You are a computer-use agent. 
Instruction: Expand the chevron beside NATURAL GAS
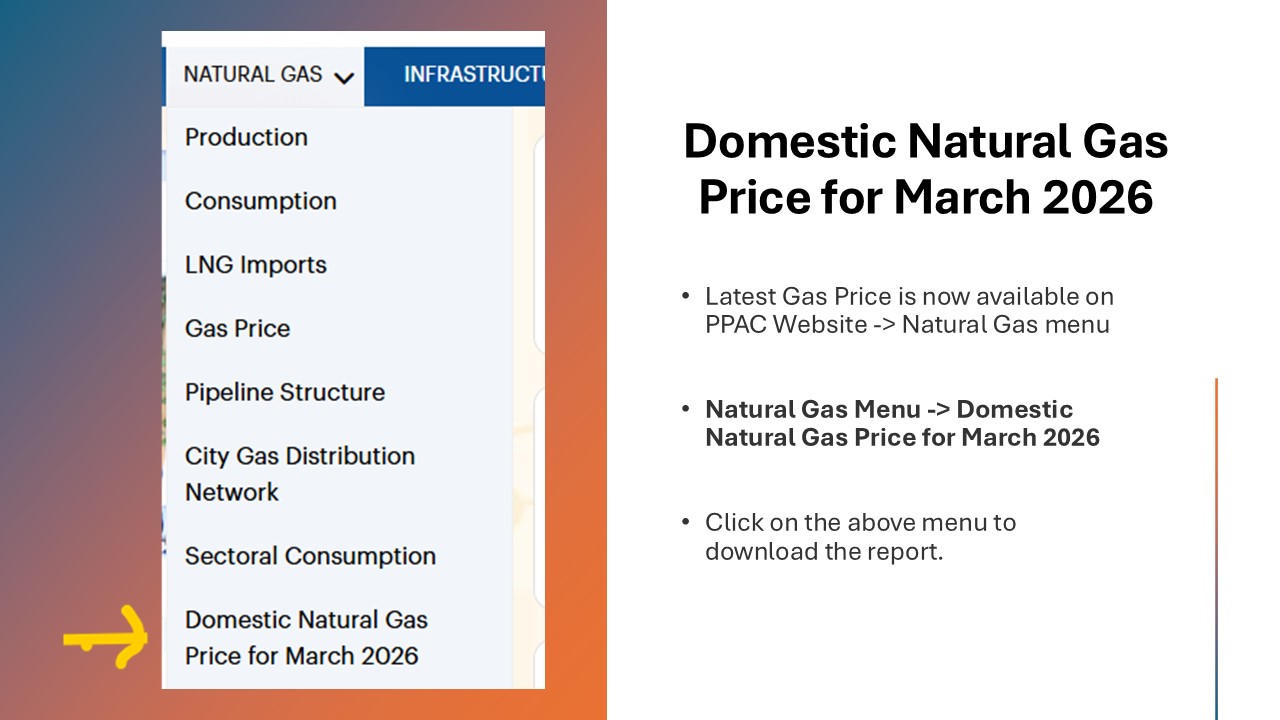coord(344,77)
